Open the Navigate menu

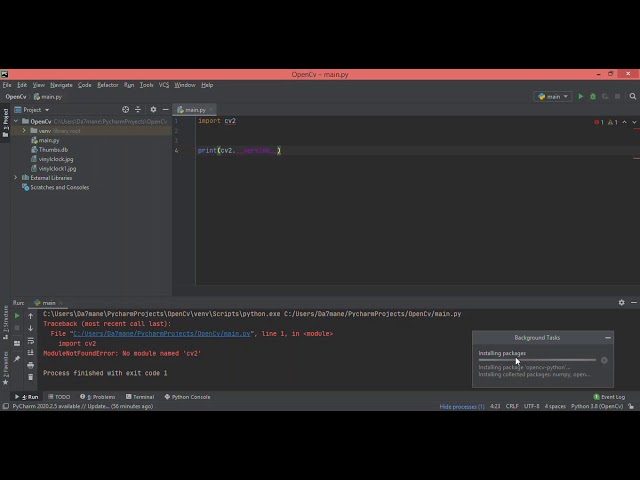tap(61, 85)
